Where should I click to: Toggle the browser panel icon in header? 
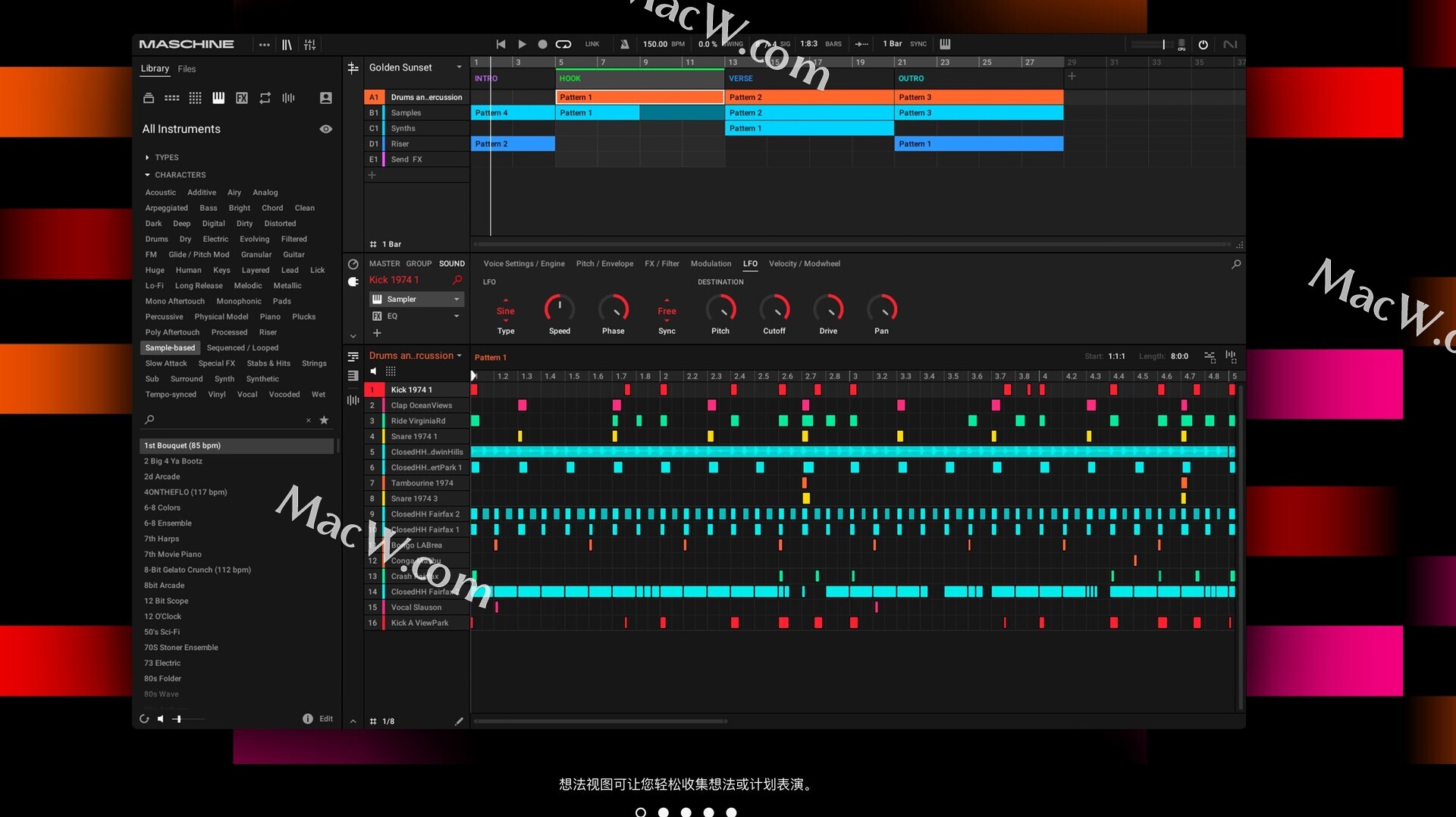[x=287, y=45]
